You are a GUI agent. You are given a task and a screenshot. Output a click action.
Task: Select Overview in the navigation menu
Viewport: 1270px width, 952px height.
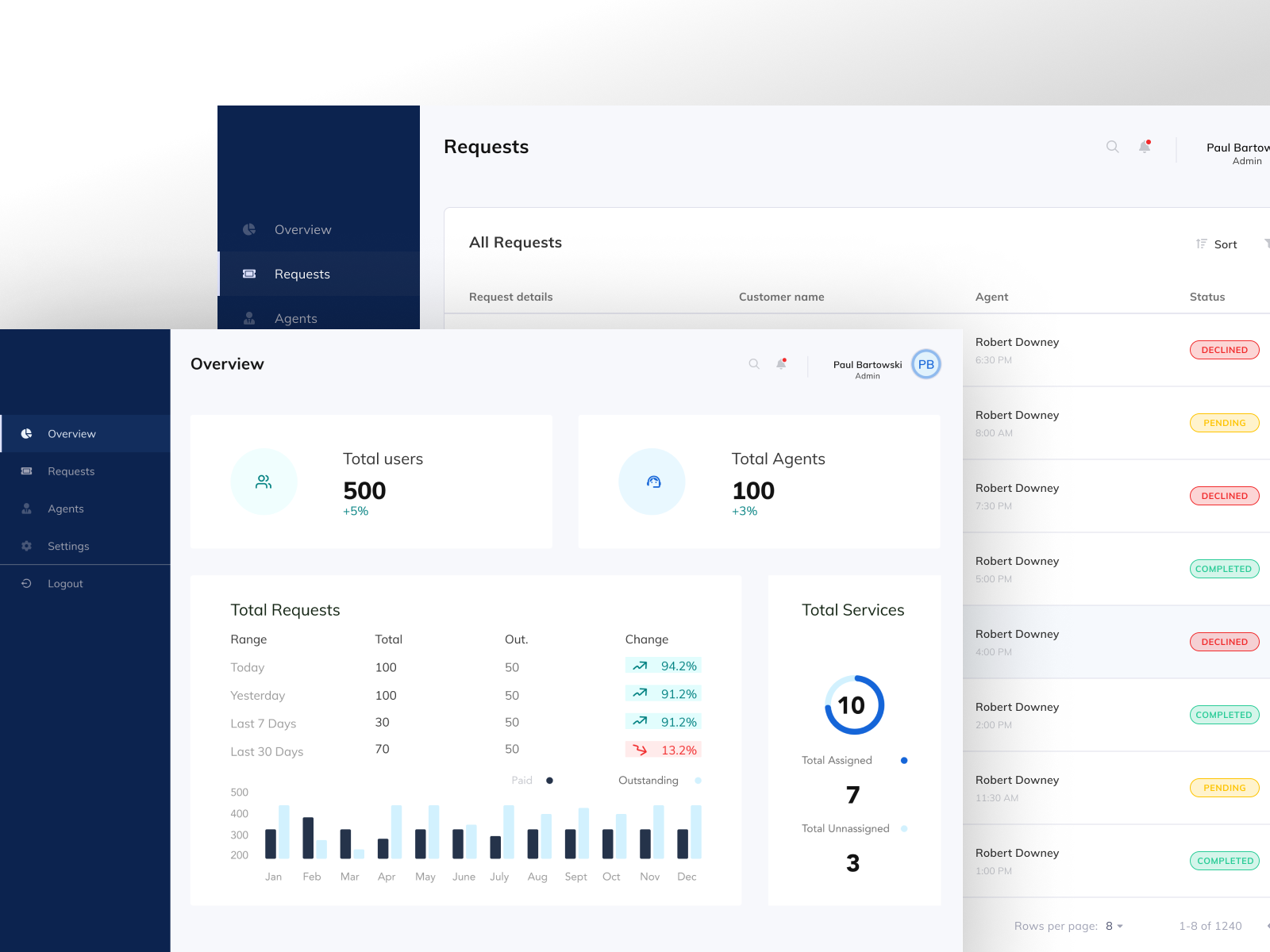pos(72,433)
